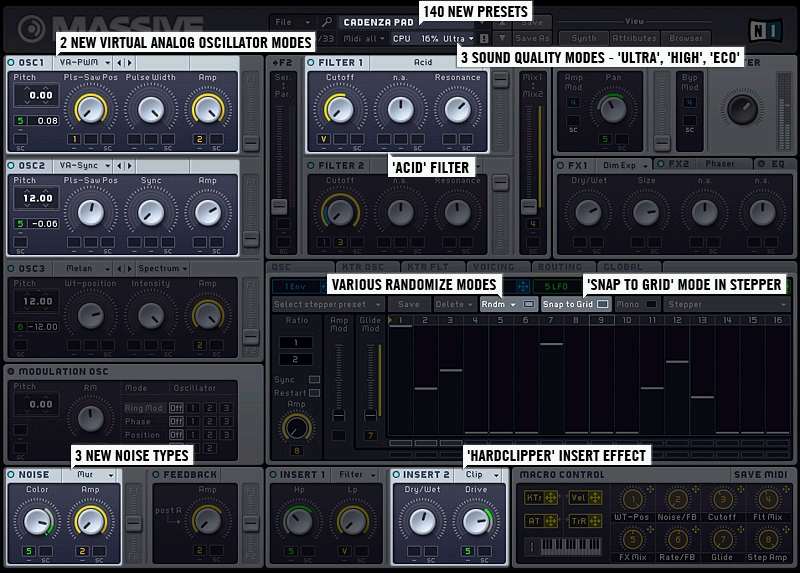The image size is (800, 573).
Task: Click the OSC1 Pulse Width knob
Action: (x=152, y=110)
